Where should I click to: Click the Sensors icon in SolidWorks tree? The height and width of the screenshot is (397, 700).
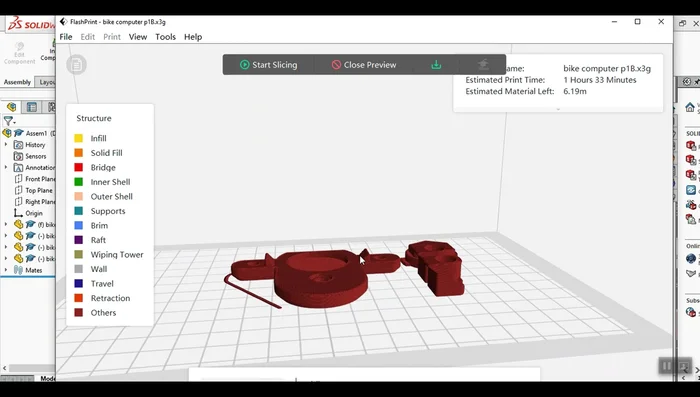18,156
